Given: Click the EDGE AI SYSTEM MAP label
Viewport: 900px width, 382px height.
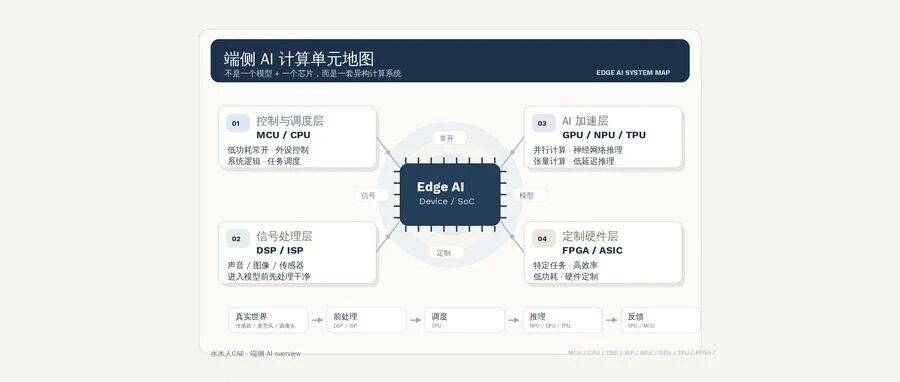Looking at the screenshot, I should pos(633,73).
